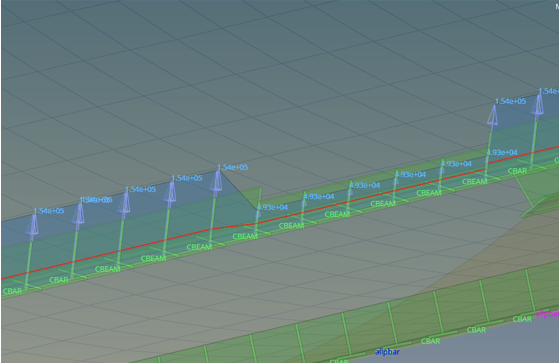This screenshot has width=559, height=363.
Task: Click the kink in the red line
Action: click(212, 228)
